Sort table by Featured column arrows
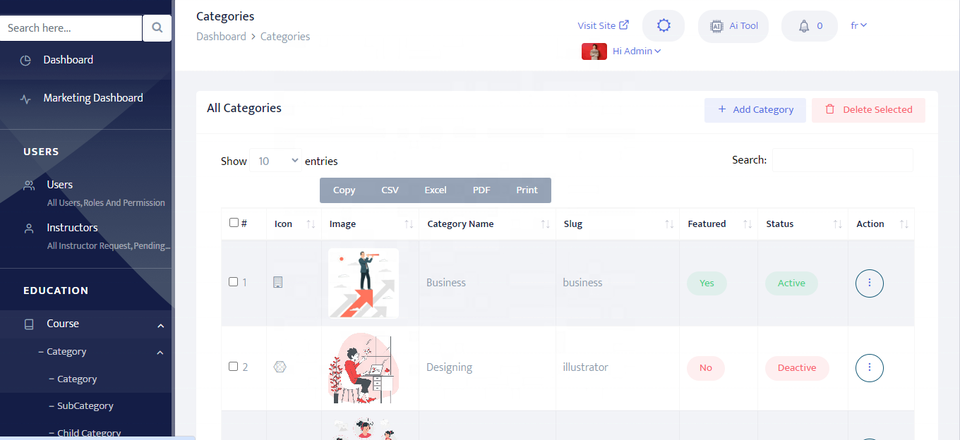This screenshot has height=440, width=960. pyautogui.click(x=747, y=225)
